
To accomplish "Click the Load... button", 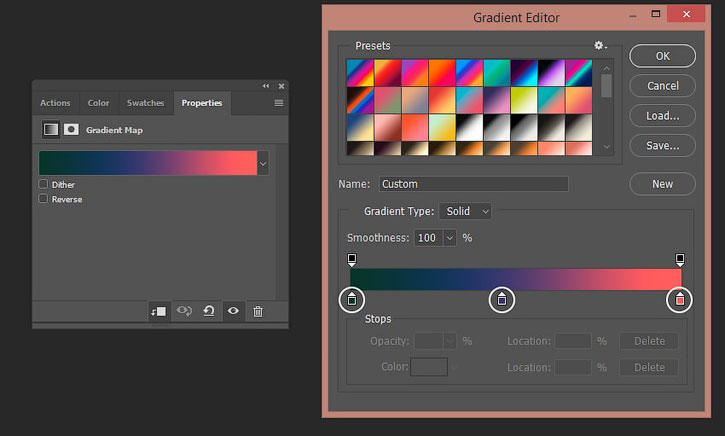I will click(662, 116).
